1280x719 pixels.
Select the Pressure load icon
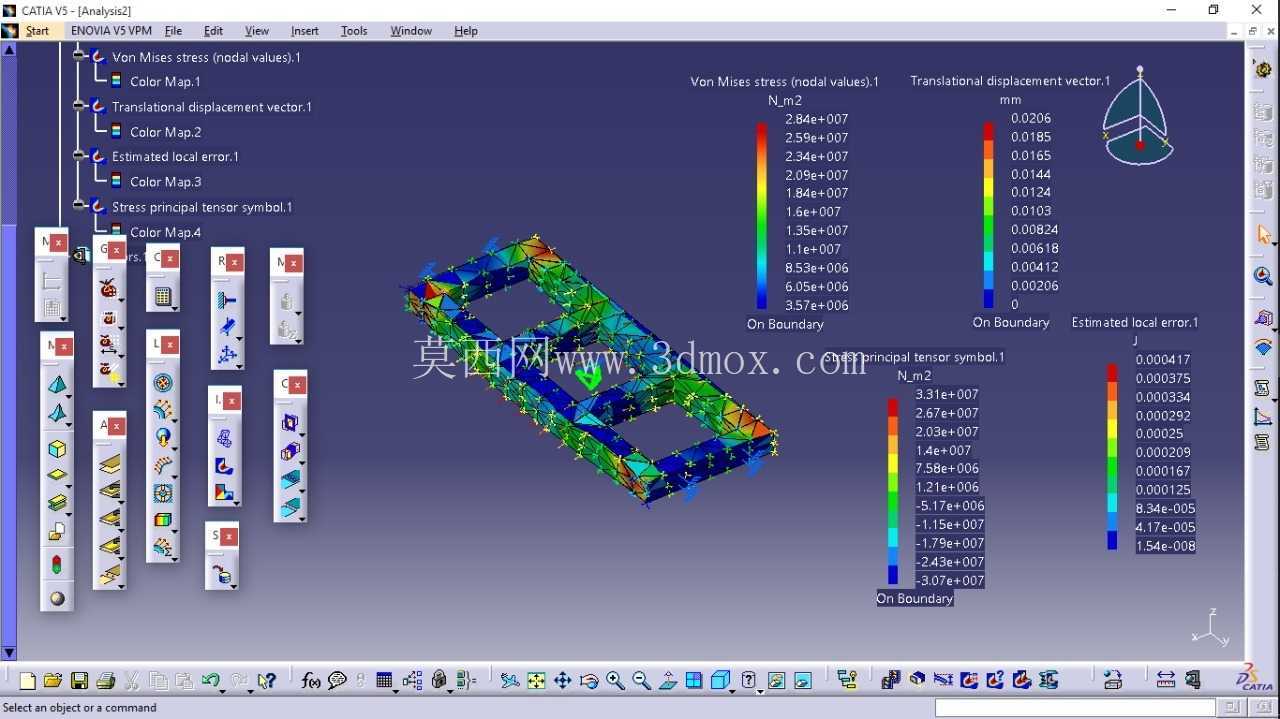(163, 383)
